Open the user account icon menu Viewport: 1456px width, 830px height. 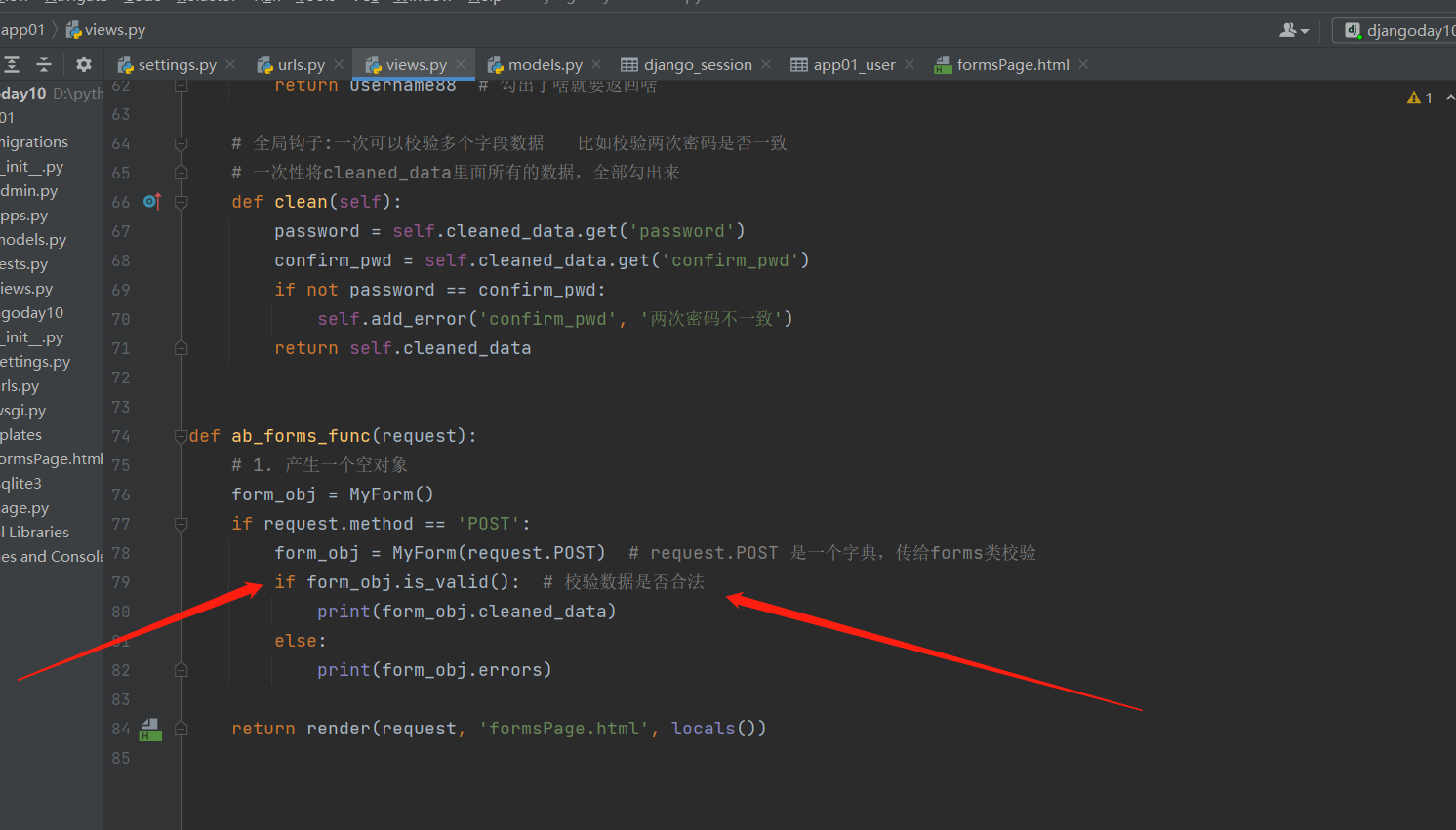pos(1293,30)
